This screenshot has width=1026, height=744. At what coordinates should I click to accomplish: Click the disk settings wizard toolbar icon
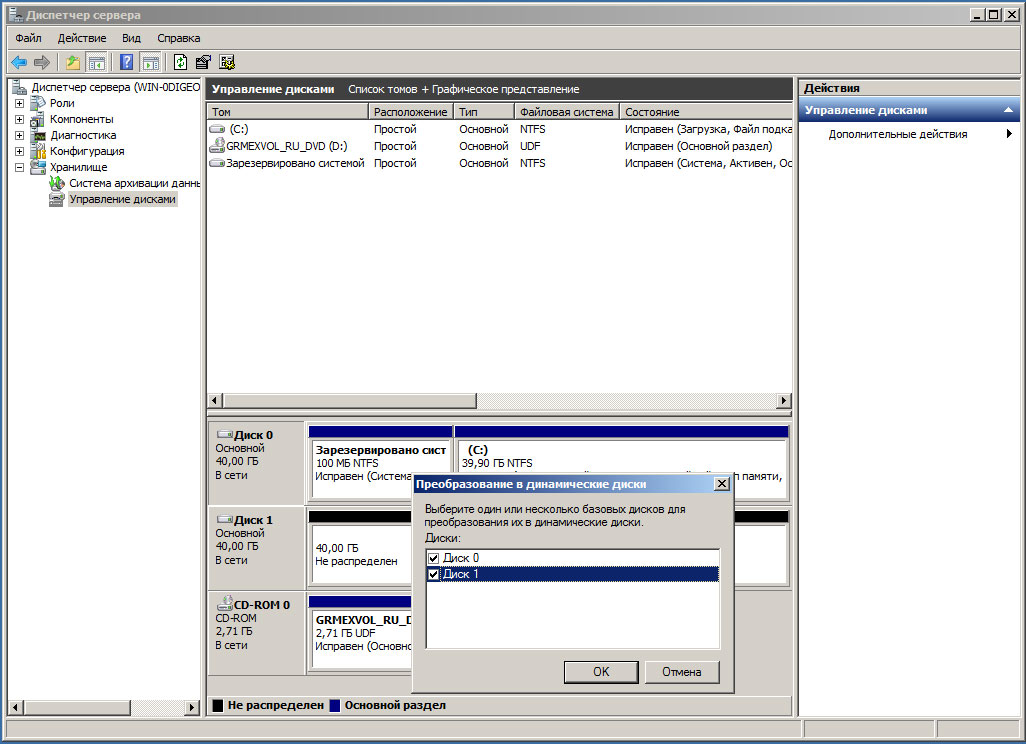tap(227, 62)
